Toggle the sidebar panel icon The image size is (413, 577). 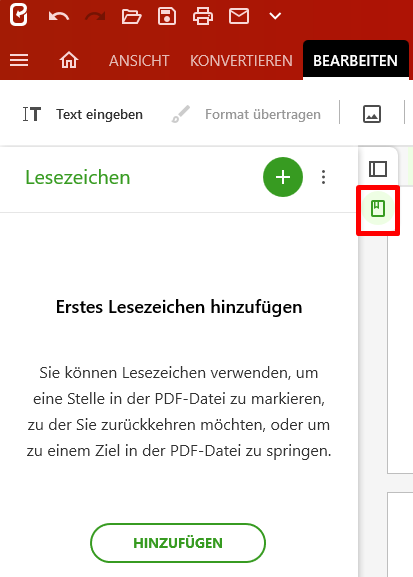coord(378,169)
